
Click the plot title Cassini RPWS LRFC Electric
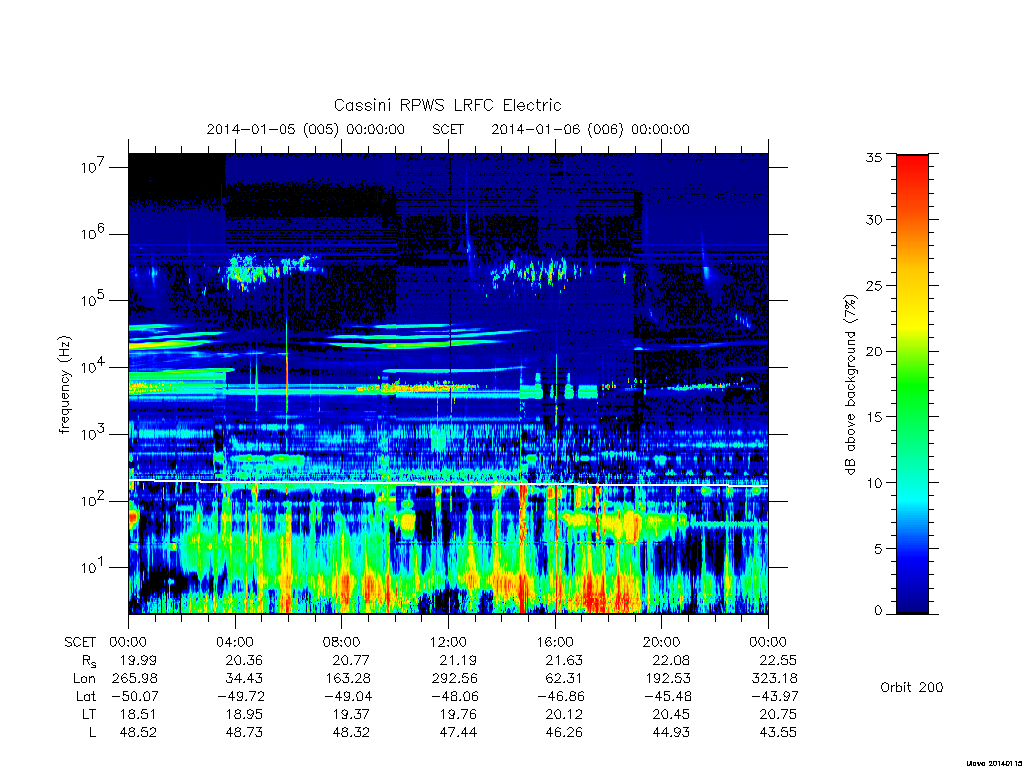(x=447, y=105)
